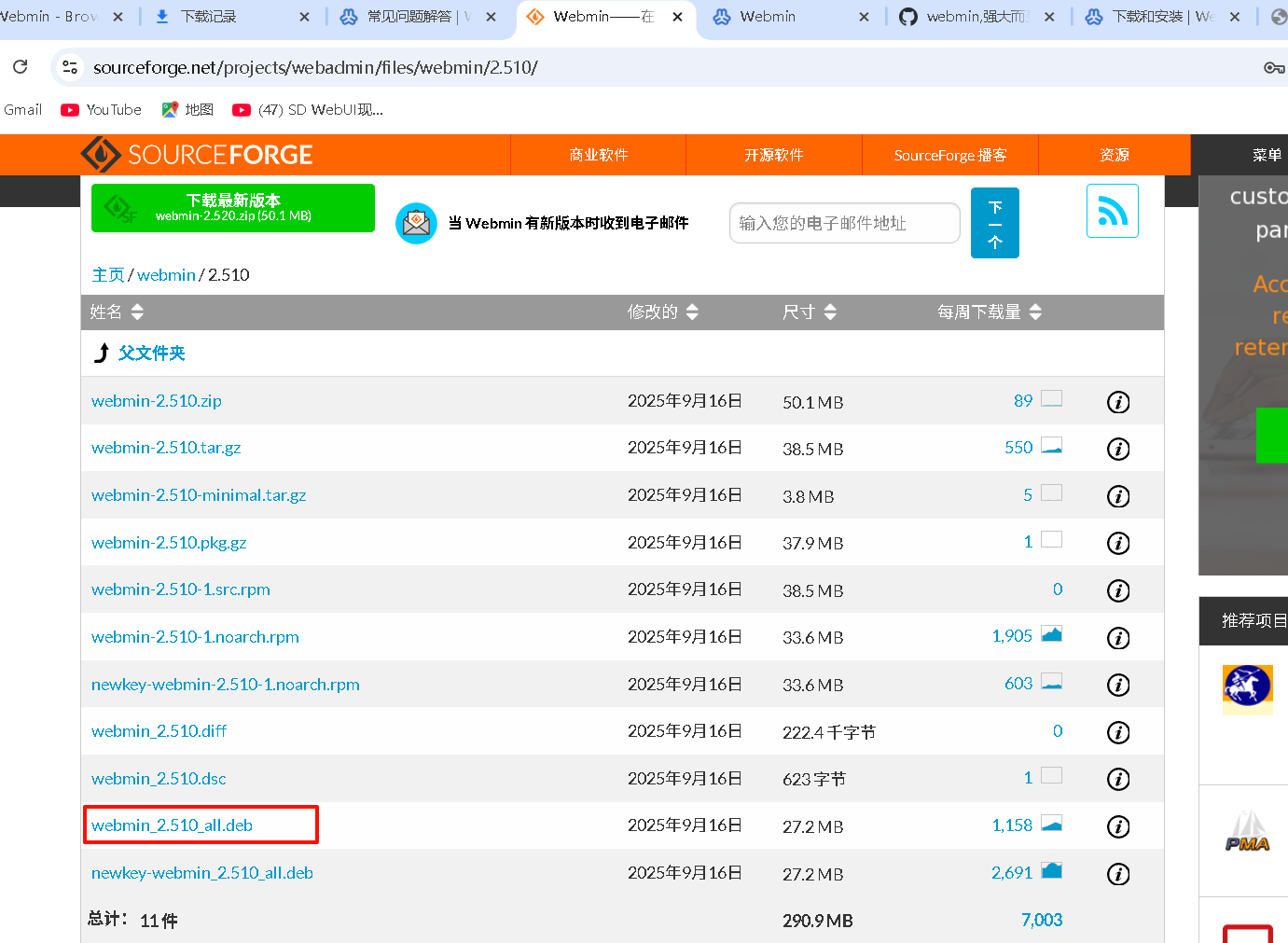Open the YouTube bookmark
Viewport: 1288px width, 943px height.
click(101, 109)
